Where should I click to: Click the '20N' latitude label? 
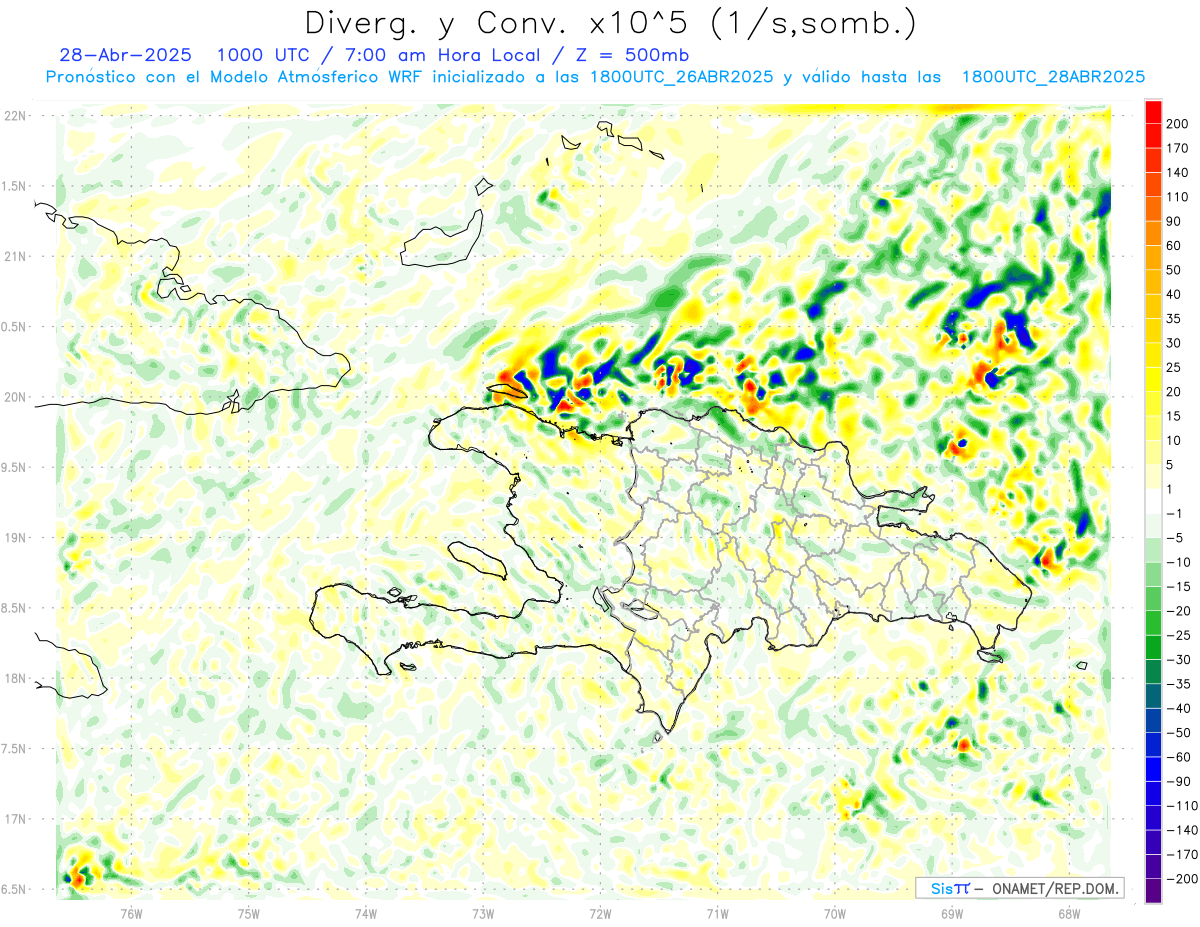[15, 397]
